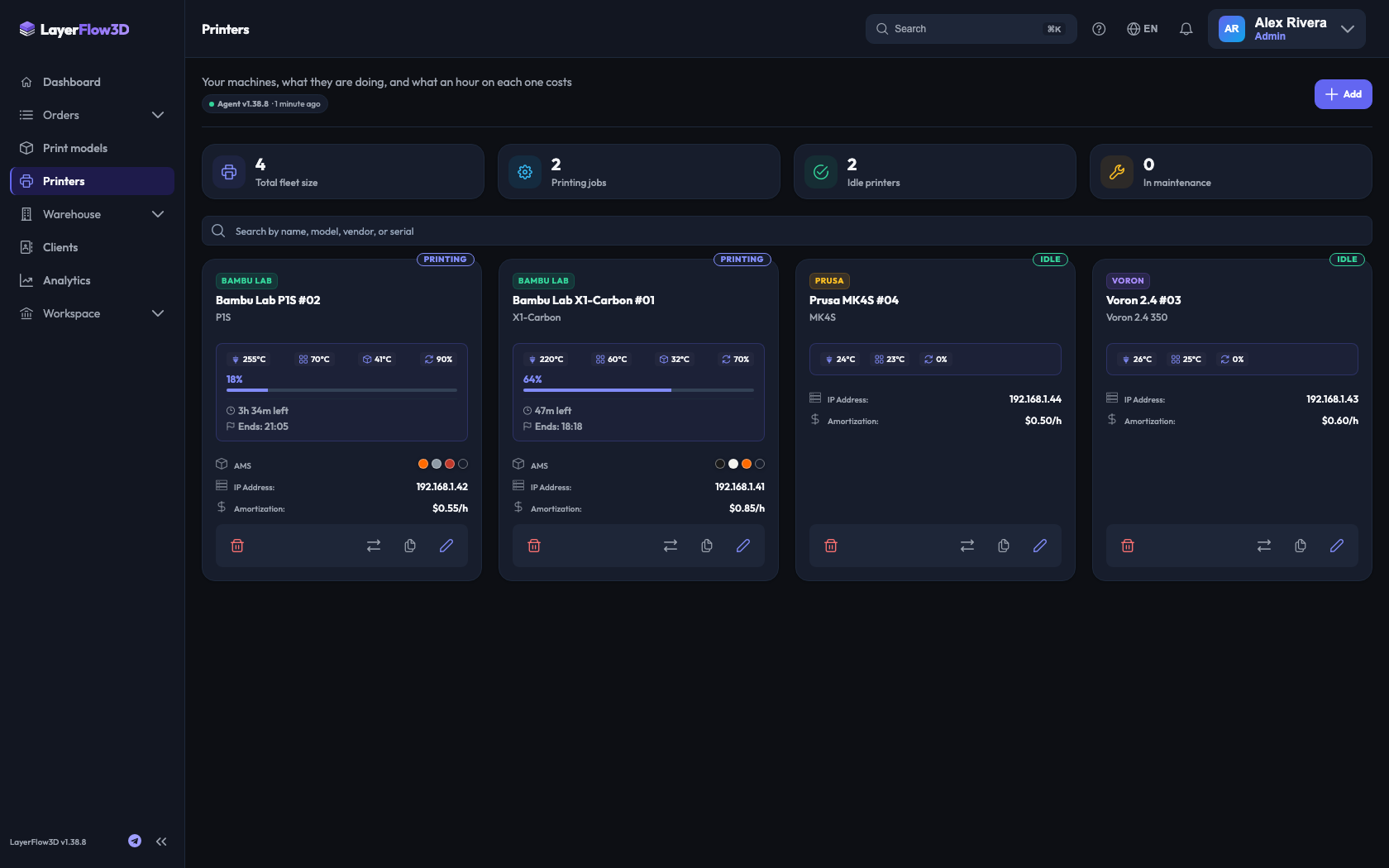Duplicate the Prusa MK4S #04 printer
Image resolution: width=1389 pixels, height=868 pixels.
point(1004,546)
